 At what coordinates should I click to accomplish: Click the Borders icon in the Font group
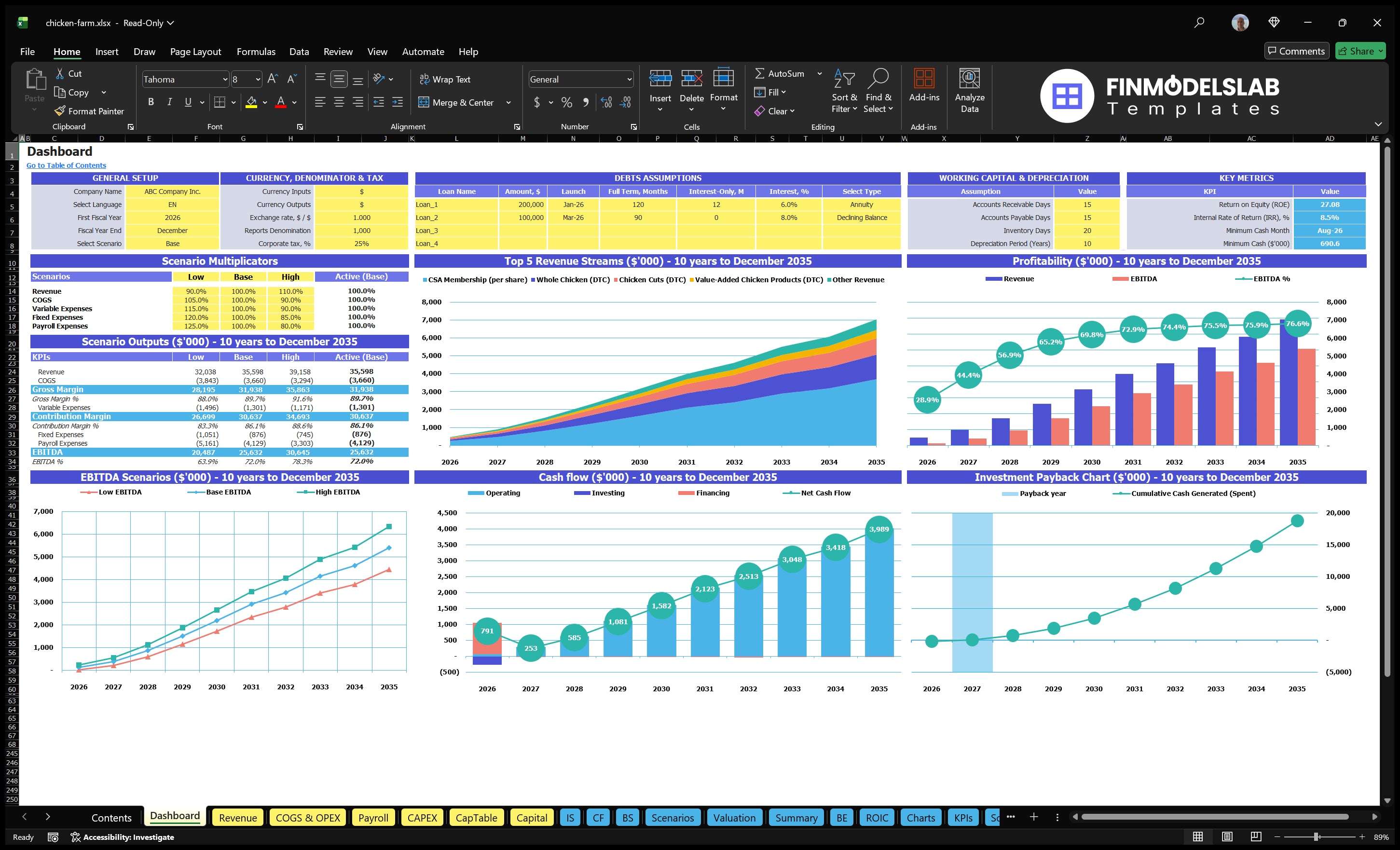pyautogui.click(x=220, y=102)
